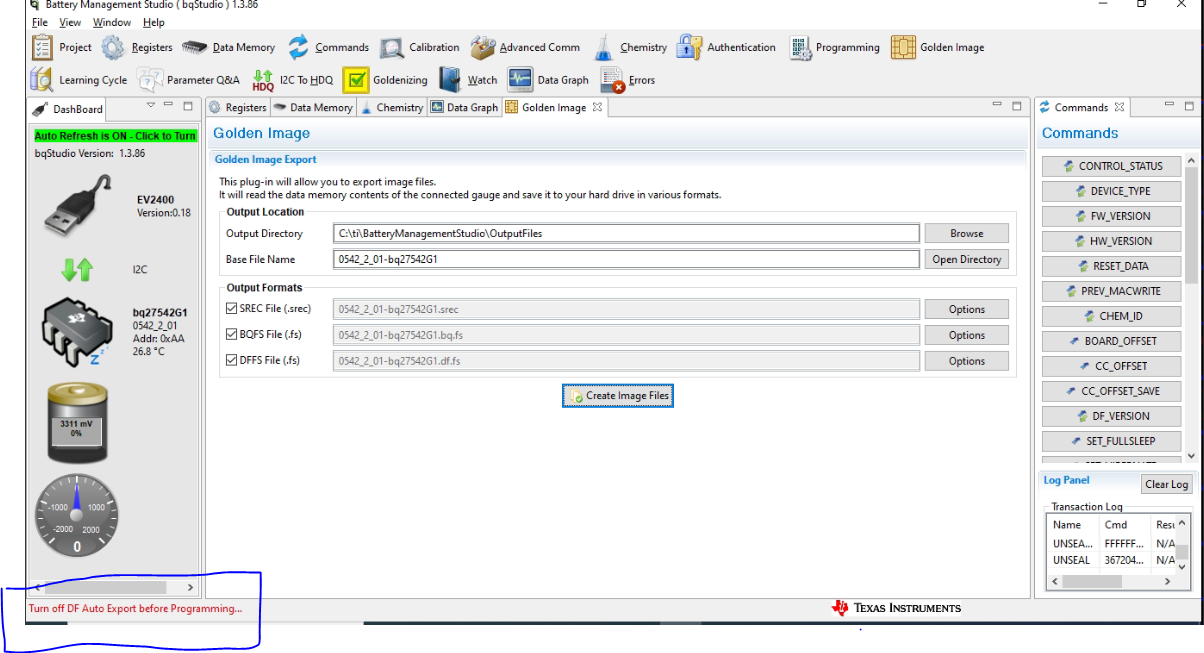Maximize the Commands panel
The image size is (1204, 653).
coord(1189,106)
